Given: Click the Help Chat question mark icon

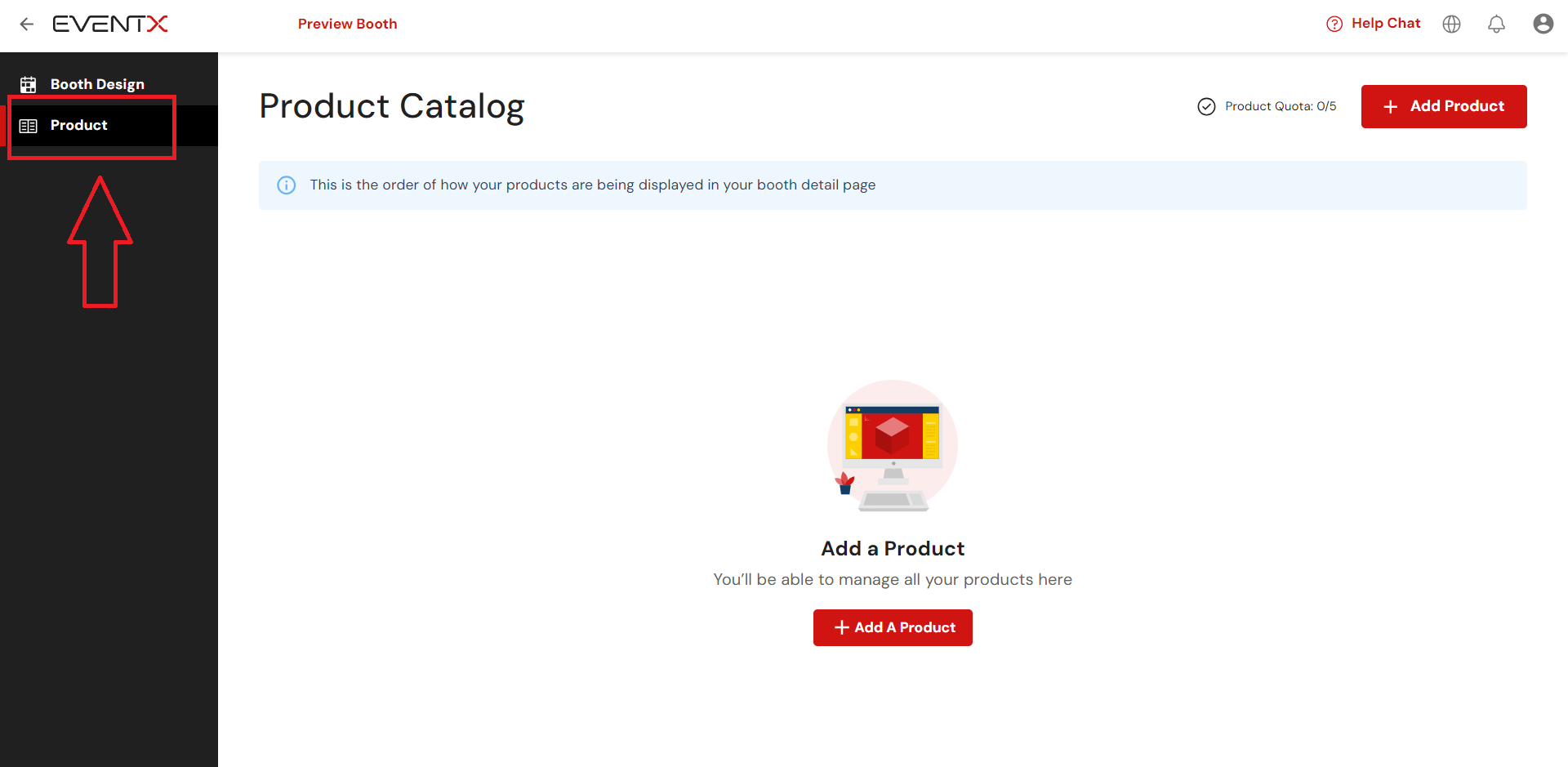Looking at the screenshot, I should (x=1334, y=25).
